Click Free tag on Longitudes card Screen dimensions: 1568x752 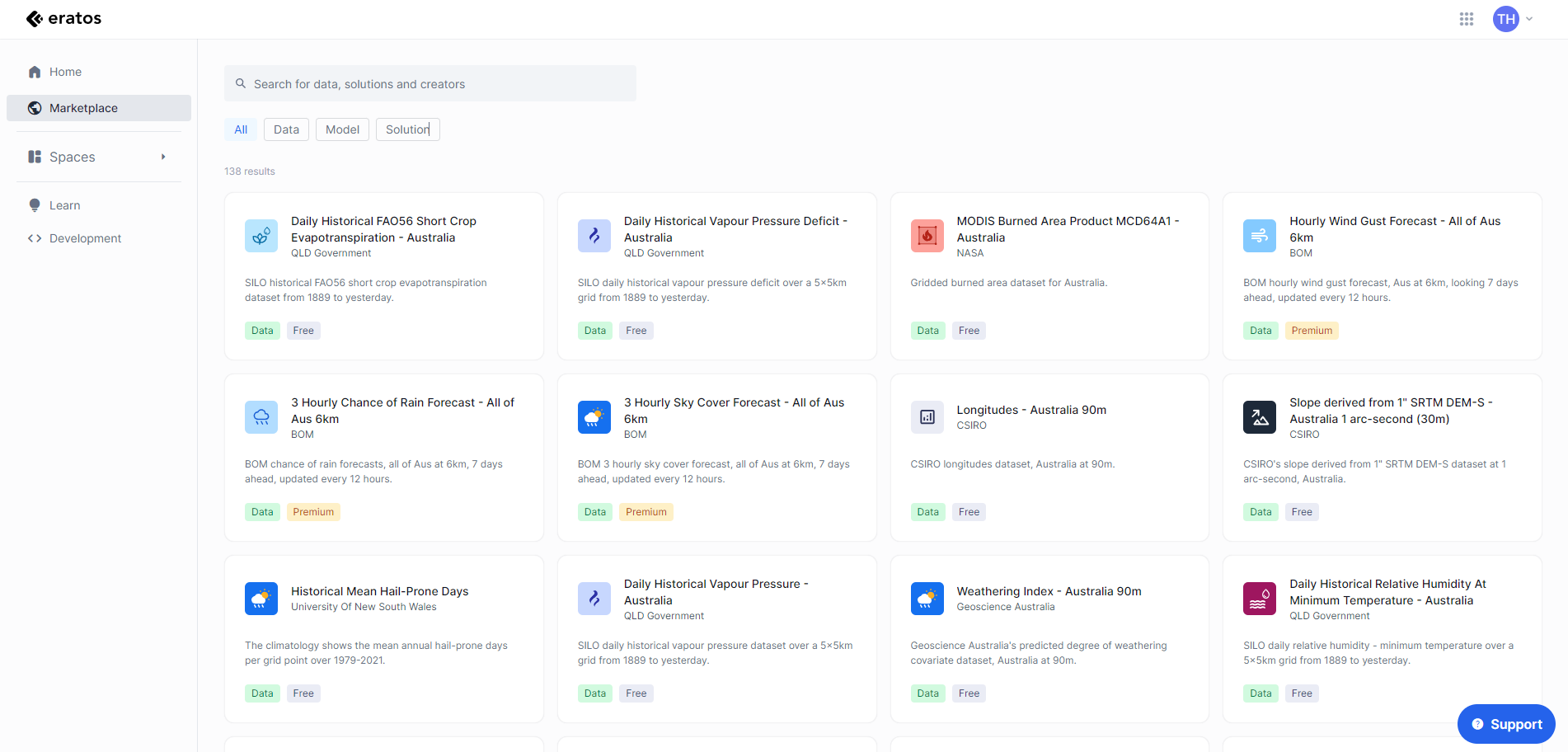[x=969, y=512]
